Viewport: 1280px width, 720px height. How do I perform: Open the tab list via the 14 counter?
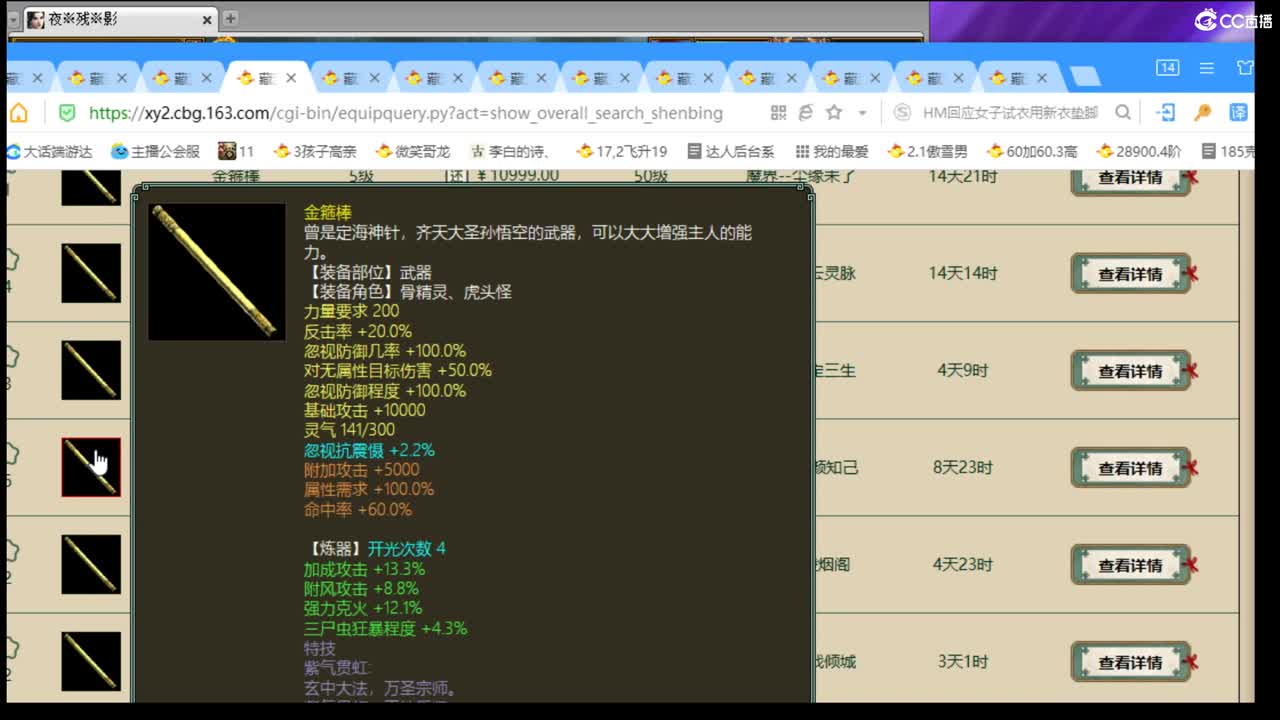pyautogui.click(x=1167, y=68)
